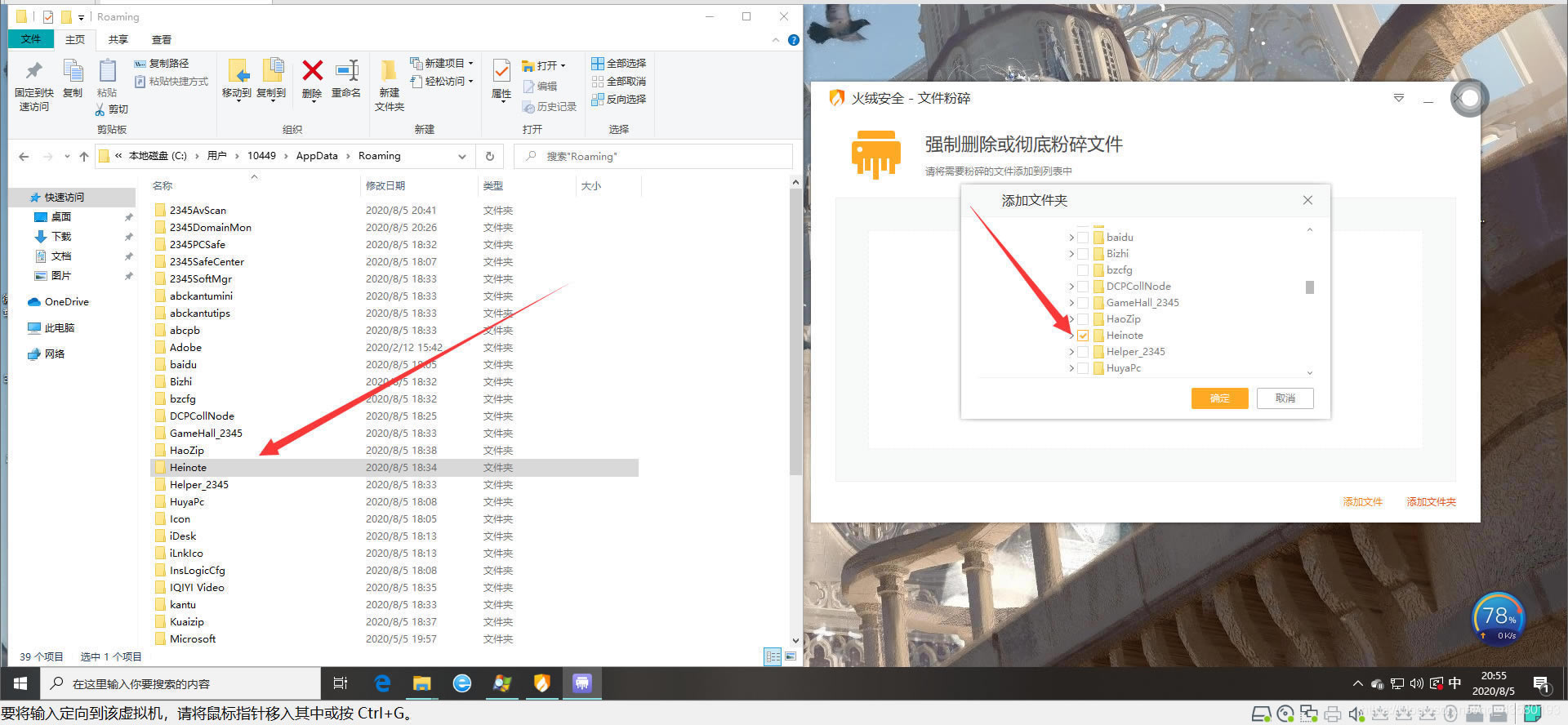Click AppData in the address breadcrumb
This screenshot has height=725, width=1568.
pyautogui.click(x=317, y=156)
